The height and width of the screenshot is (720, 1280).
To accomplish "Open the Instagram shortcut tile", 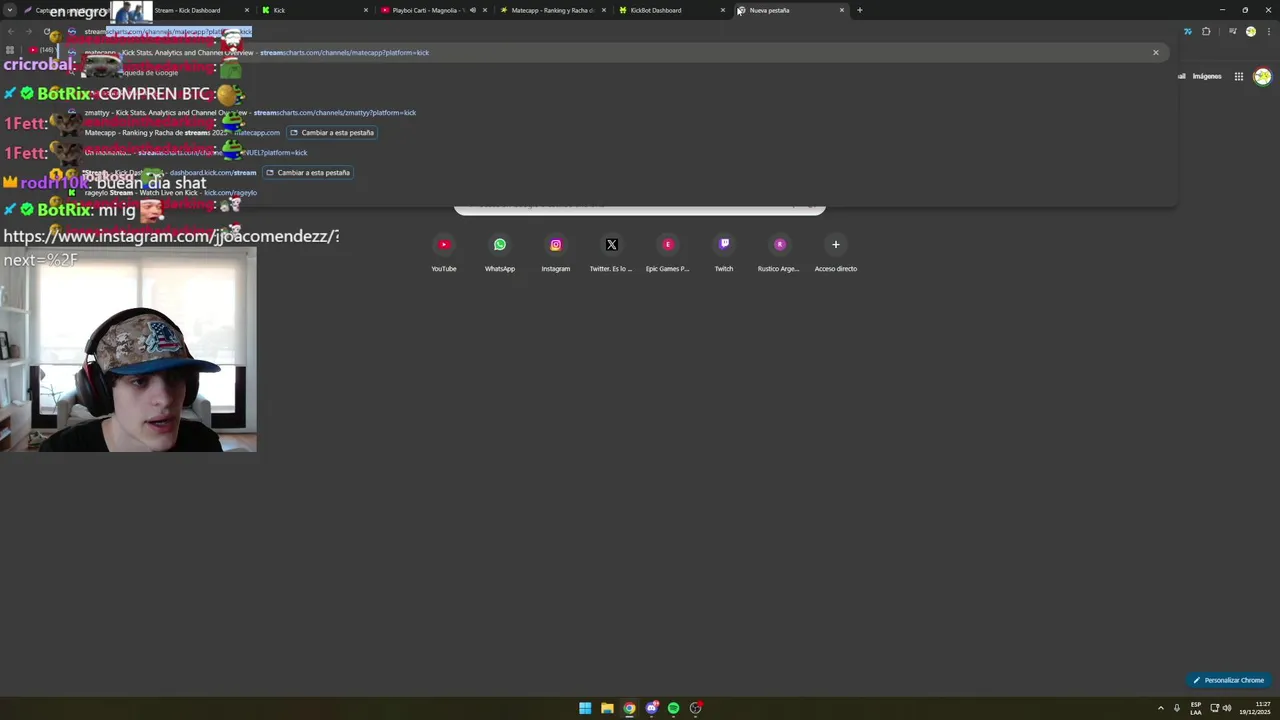I will 556,253.
